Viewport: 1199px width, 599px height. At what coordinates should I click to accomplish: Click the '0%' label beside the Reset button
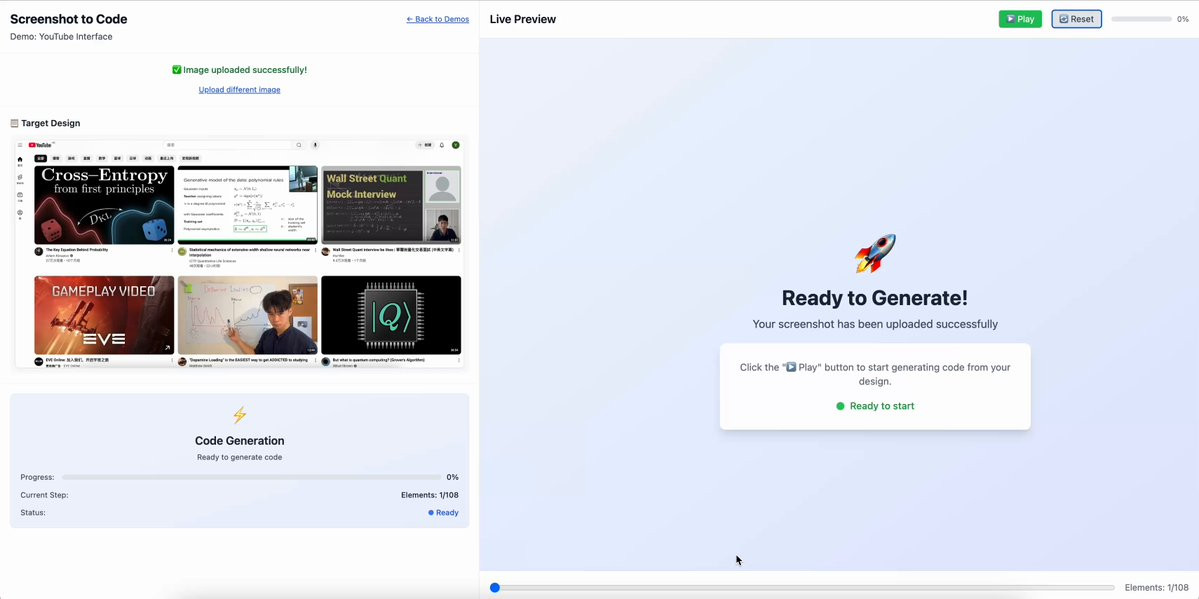click(x=1182, y=19)
